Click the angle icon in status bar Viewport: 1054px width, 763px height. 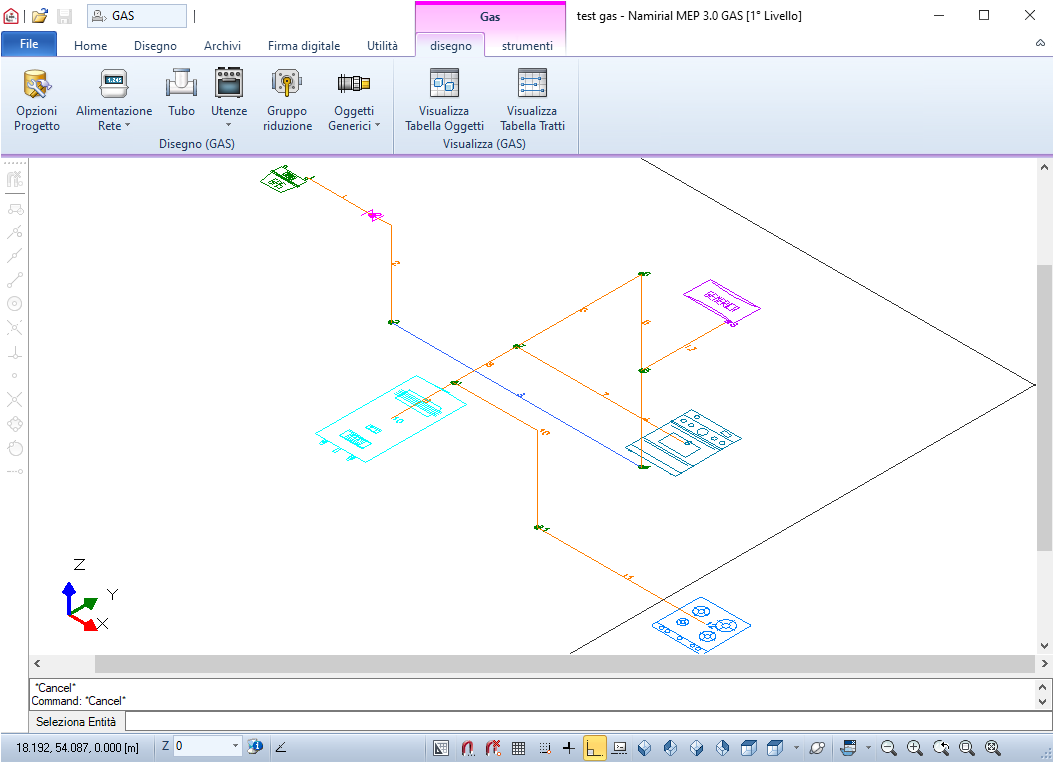tap(281, 747)
